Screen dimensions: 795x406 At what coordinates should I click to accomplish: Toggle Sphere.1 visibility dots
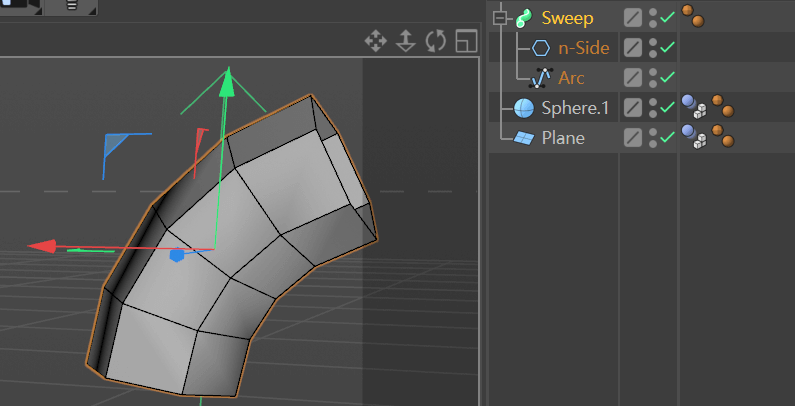[653, 107]
